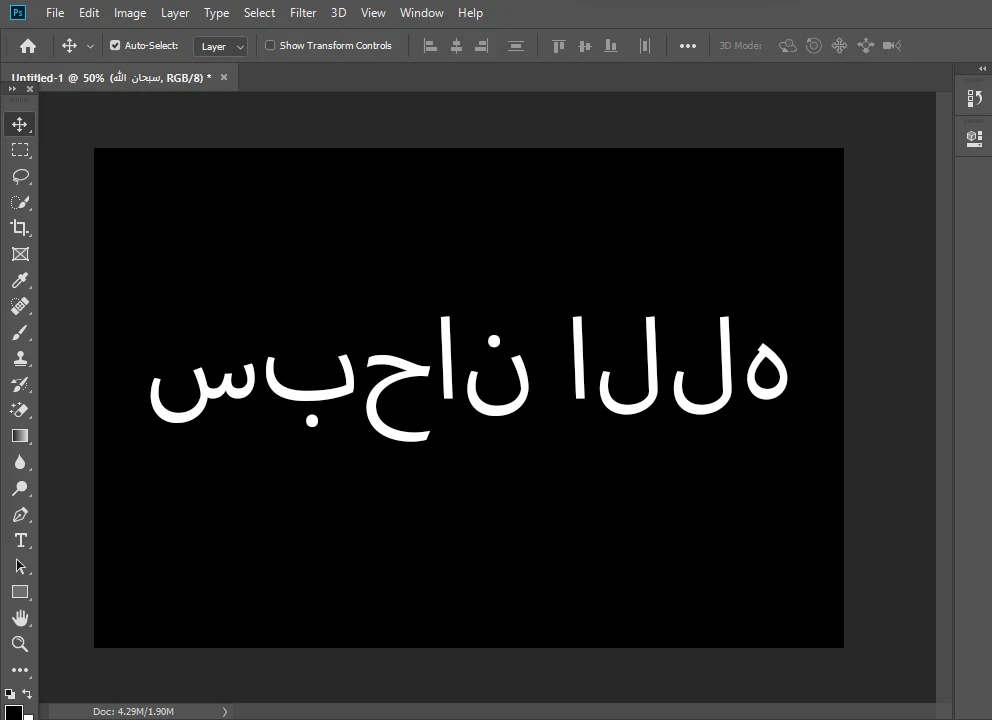Open the Window menu
992x720 pixels.
coord(421,13)
